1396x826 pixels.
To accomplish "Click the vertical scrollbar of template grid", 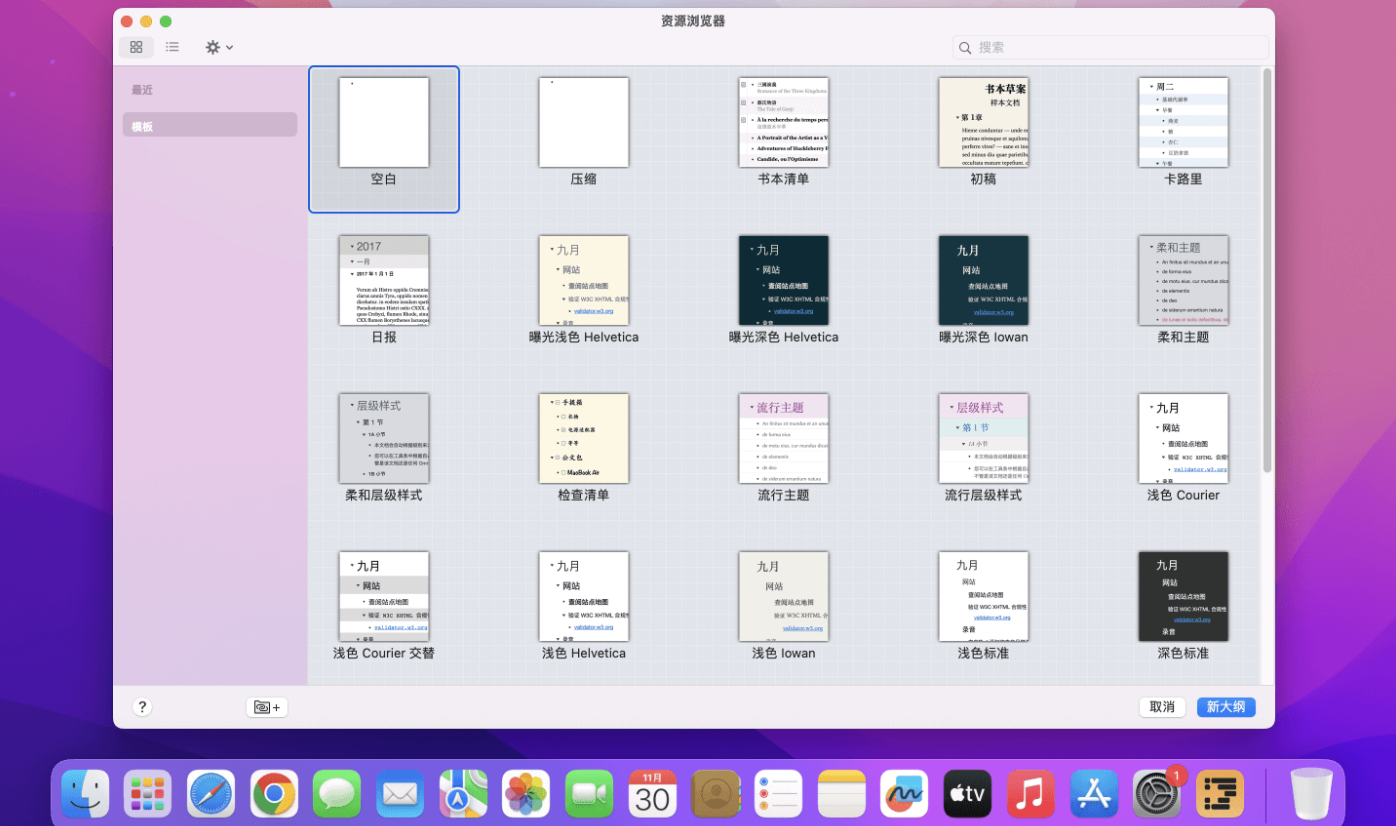I will click(x=1267, y=270).
